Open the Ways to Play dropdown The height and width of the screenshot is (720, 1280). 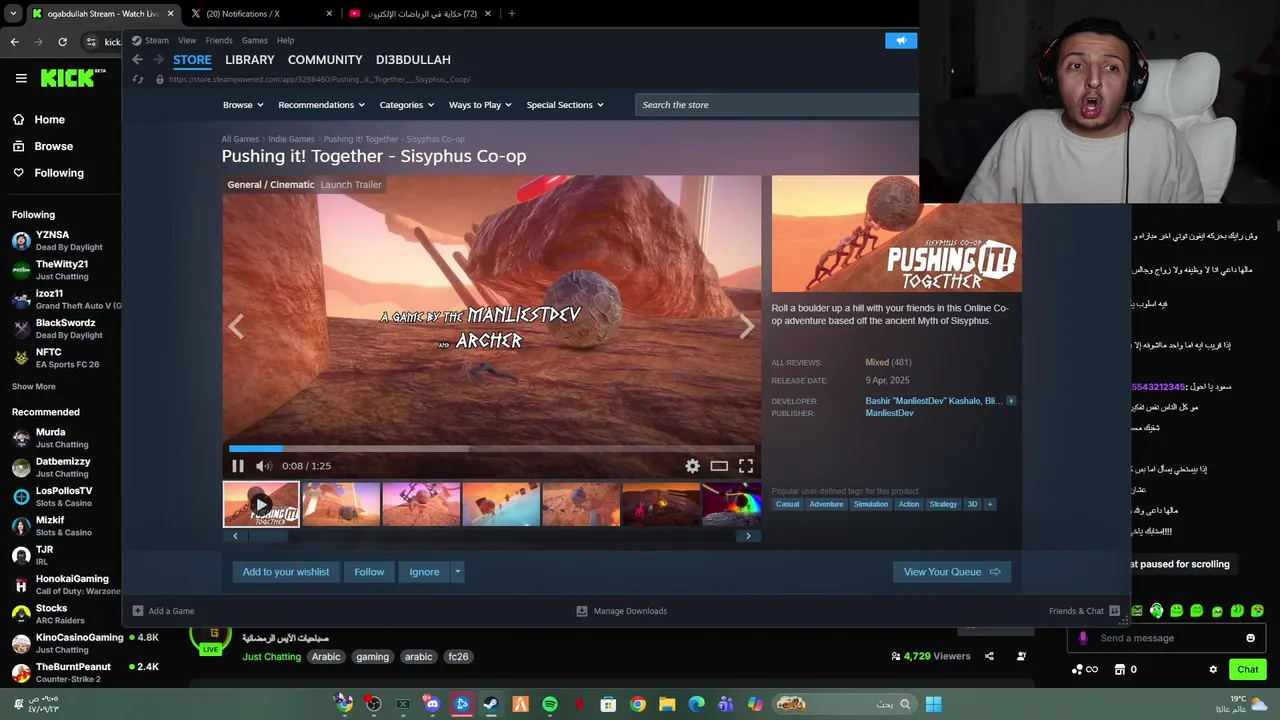click(480, 105)
